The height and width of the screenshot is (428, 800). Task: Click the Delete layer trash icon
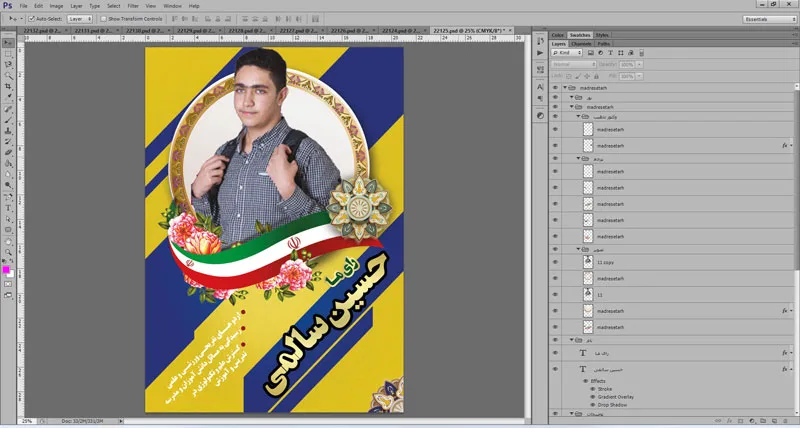pos(784,421)
